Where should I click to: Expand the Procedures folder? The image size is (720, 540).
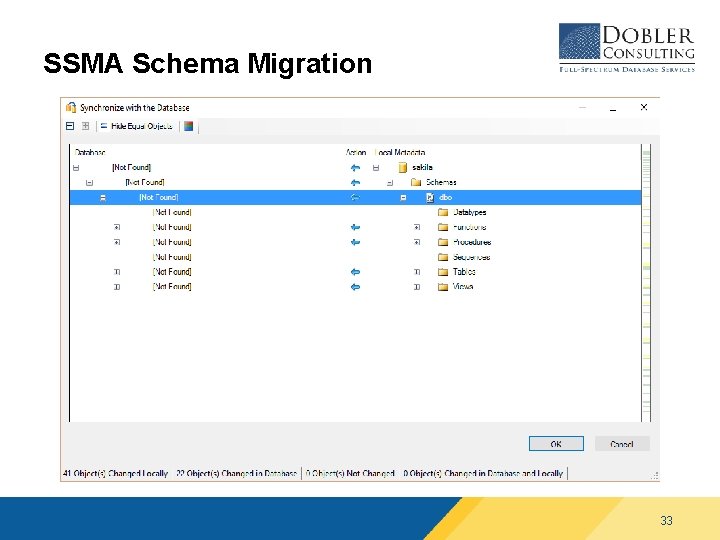pos(417,242)
